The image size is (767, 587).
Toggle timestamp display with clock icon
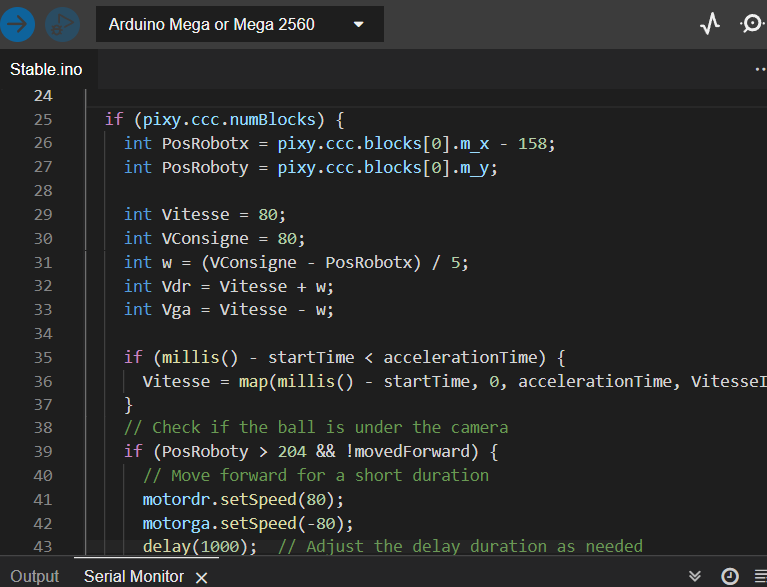click(x=729, y=576)
